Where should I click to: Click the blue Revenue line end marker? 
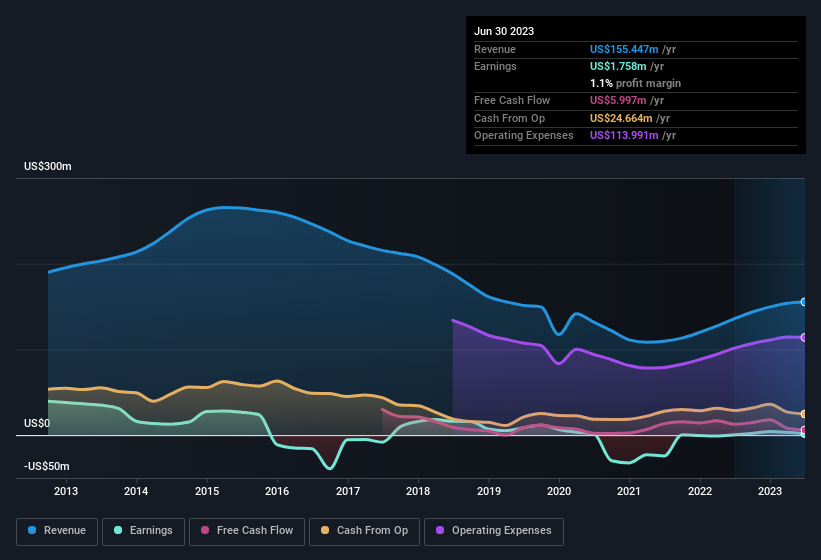pyautogui.click(x=804, y=302)
